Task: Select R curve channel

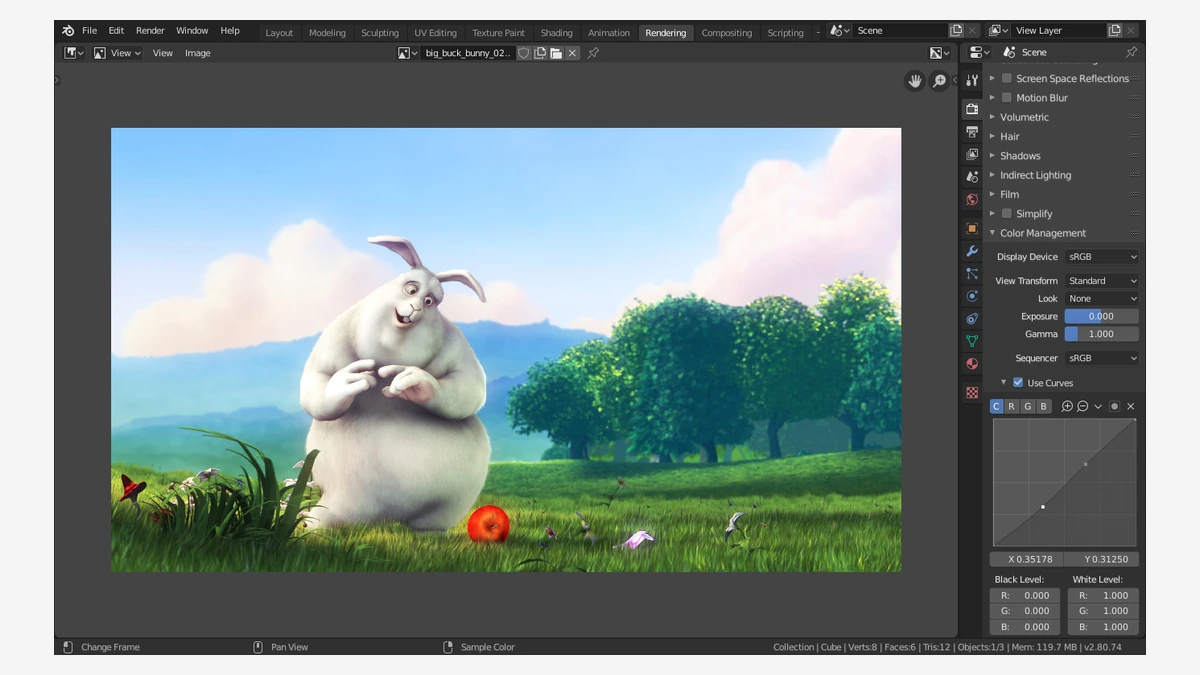Action: click(1012, 407)
